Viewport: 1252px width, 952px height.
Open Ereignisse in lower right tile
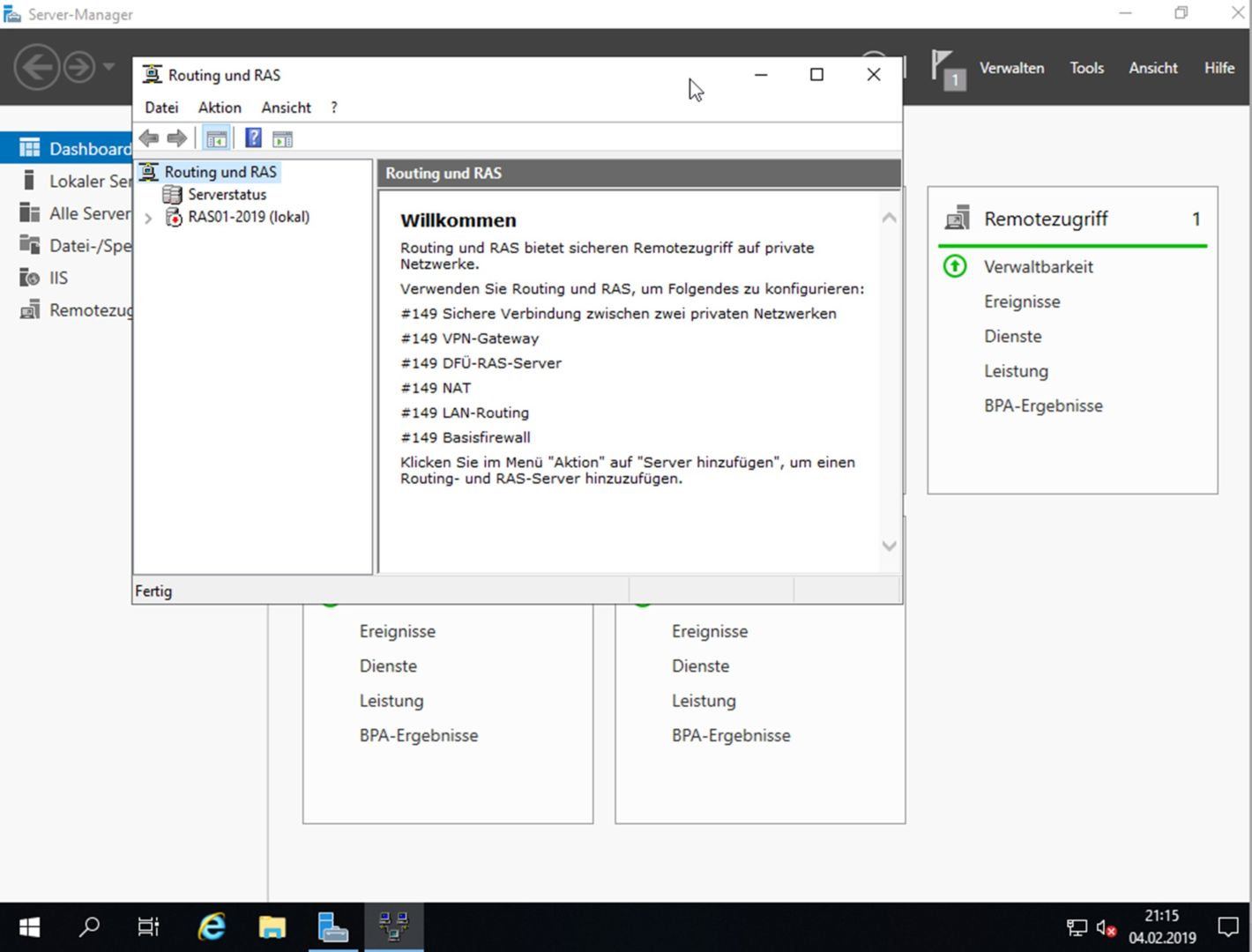709,631
